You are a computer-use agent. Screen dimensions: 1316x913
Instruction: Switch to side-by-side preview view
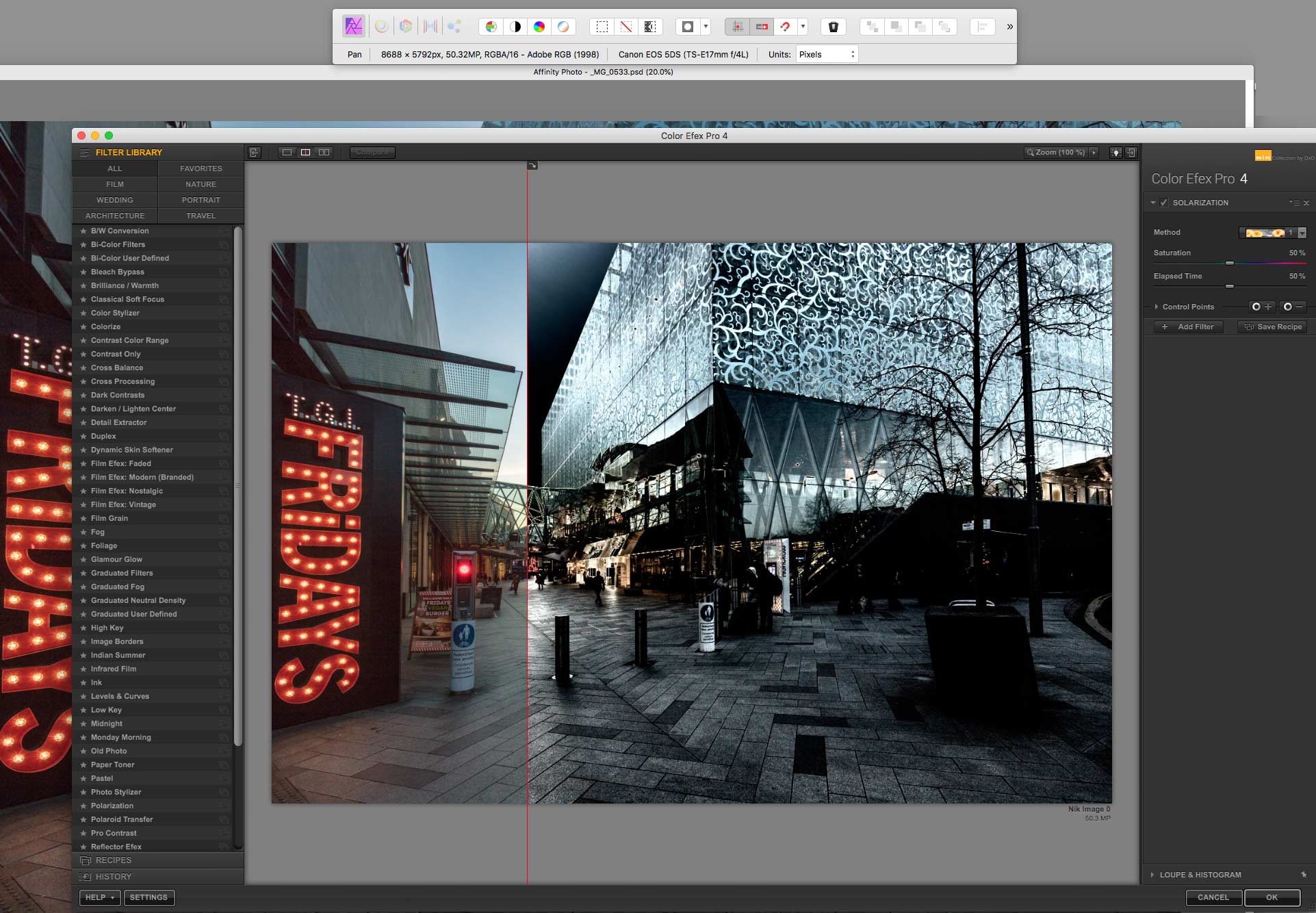324,152
